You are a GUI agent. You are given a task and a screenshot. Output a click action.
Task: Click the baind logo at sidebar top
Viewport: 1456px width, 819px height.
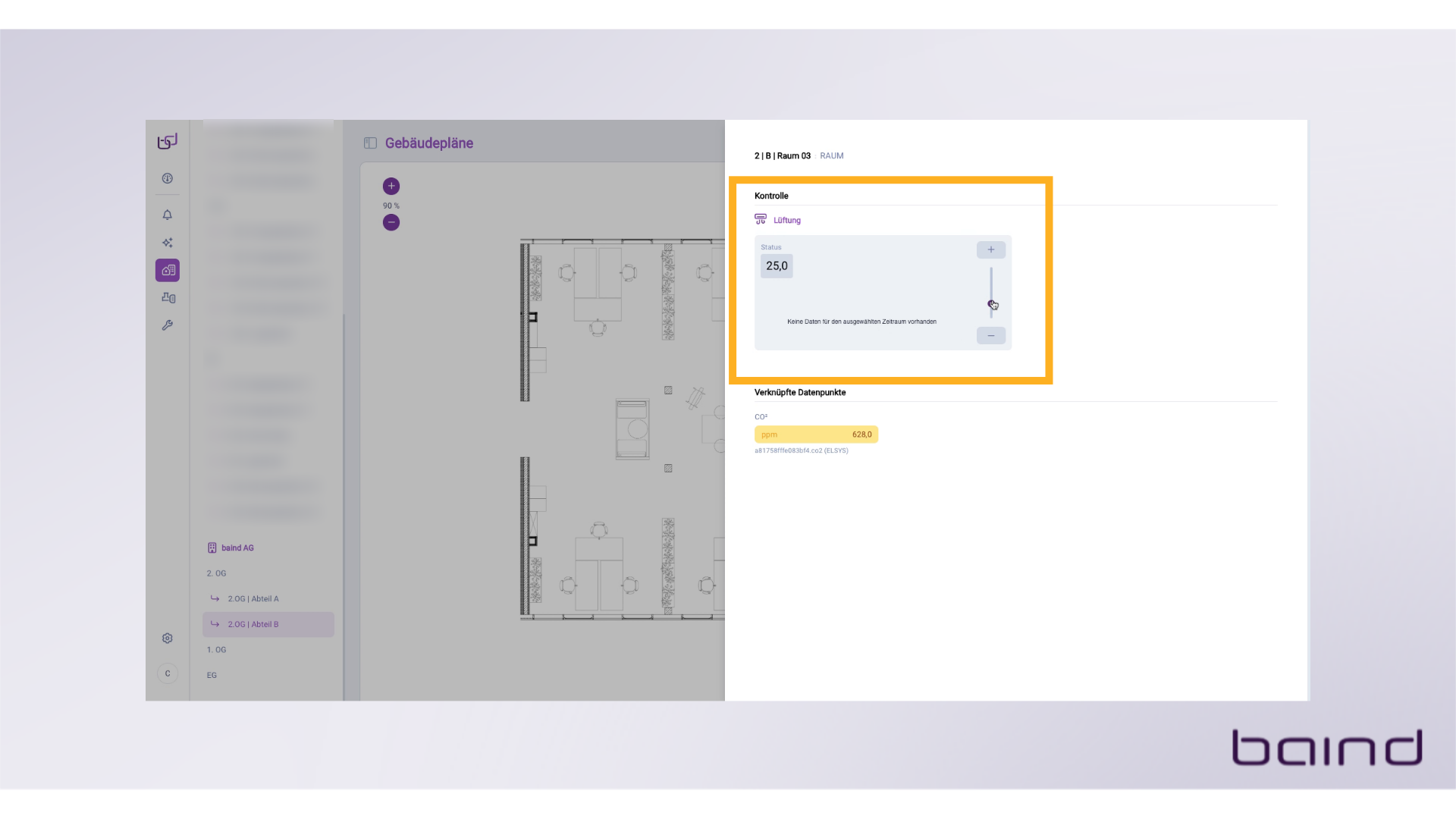[x=168, y=142]
